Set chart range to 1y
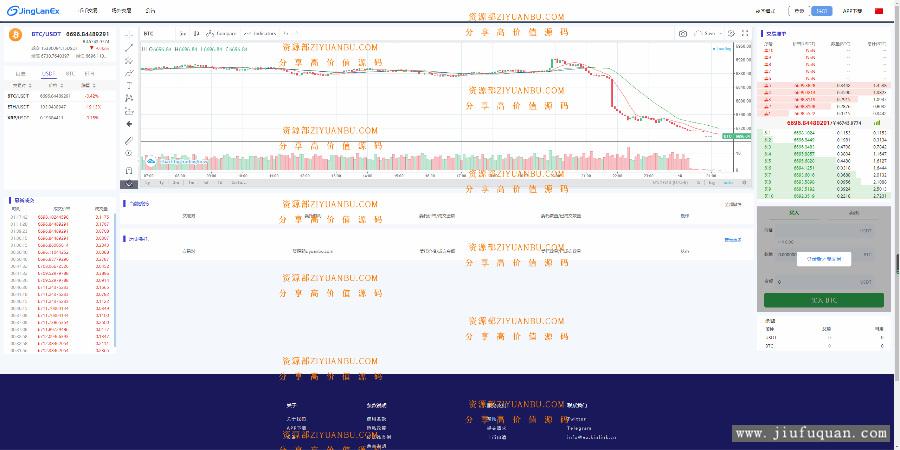 click(161, 183)
